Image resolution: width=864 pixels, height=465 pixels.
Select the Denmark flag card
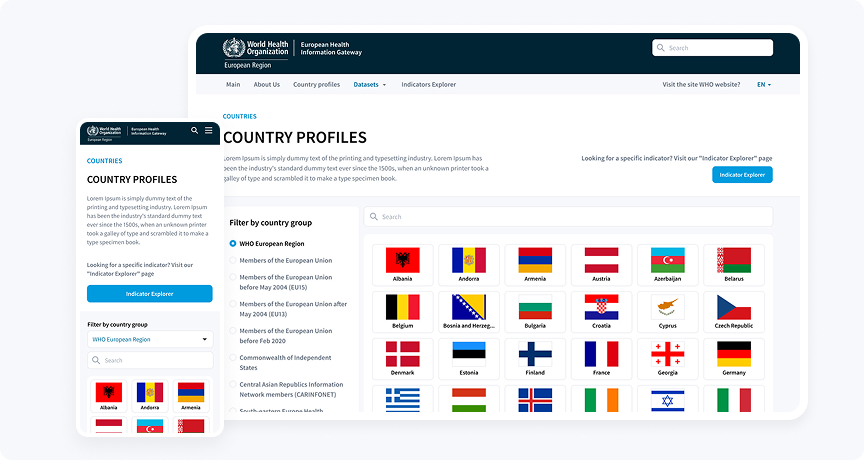pos(402,359)
